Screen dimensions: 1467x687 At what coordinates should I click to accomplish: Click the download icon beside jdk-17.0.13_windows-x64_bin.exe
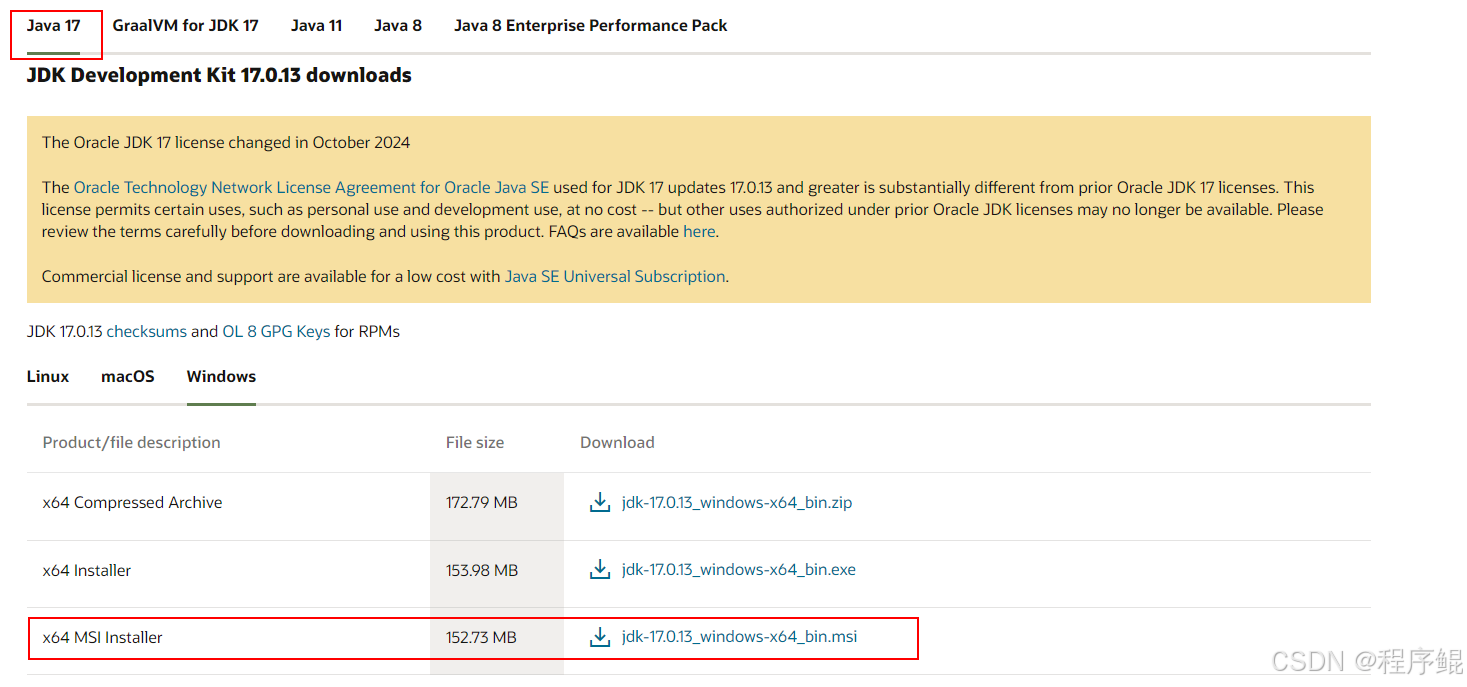pyautogui.click(x=599, y=569)
